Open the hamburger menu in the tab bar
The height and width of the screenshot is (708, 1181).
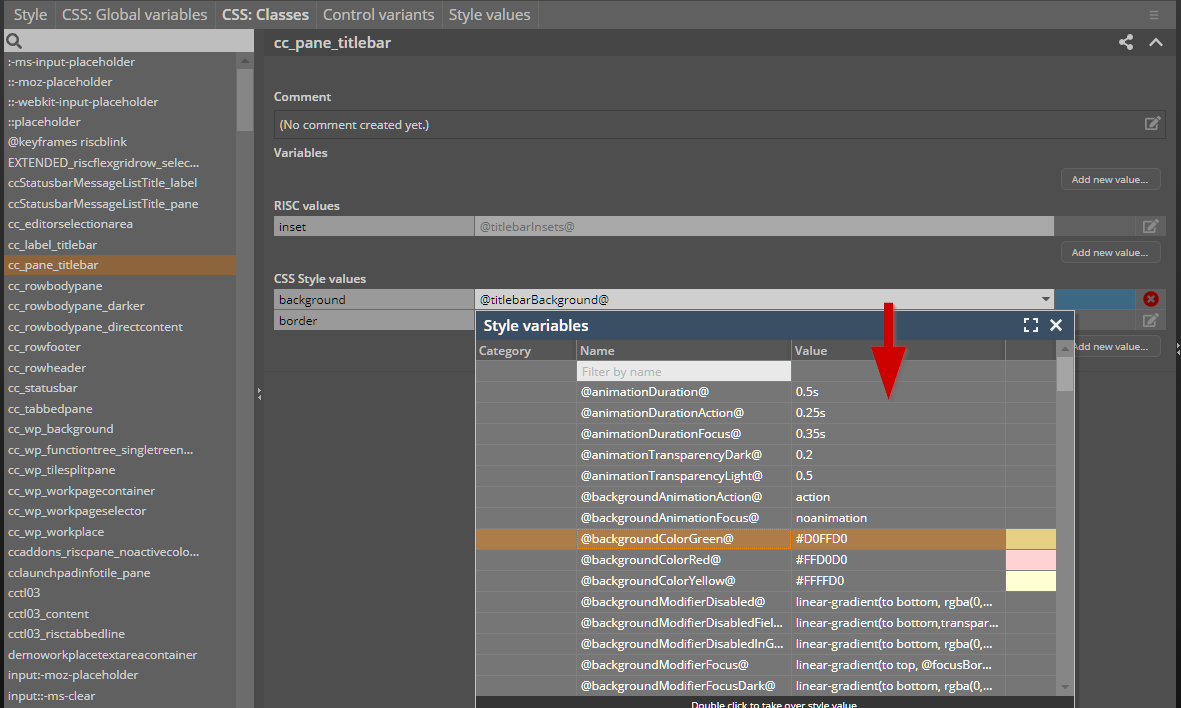1154,15
